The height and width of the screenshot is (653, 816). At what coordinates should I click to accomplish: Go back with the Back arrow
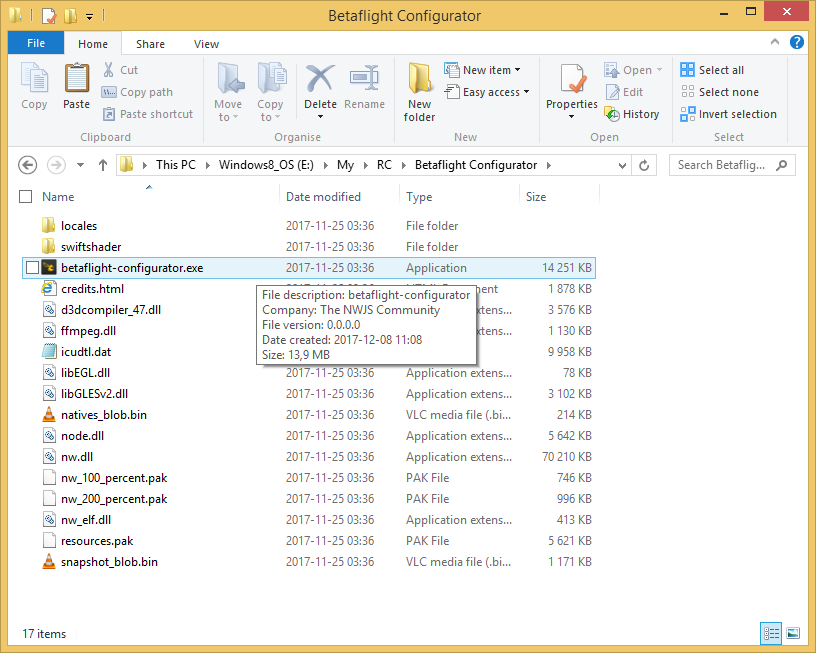pos(28,165)
